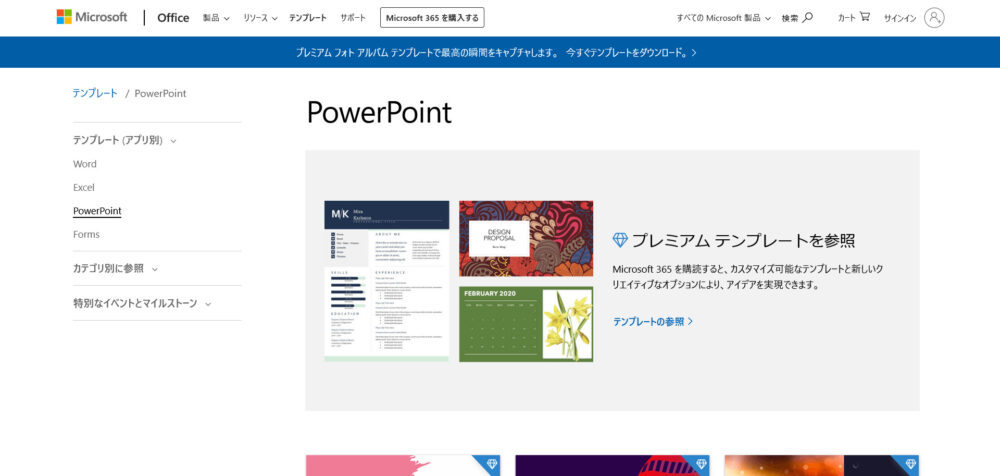Expand the リソース dropdown menu

point(260,18)
